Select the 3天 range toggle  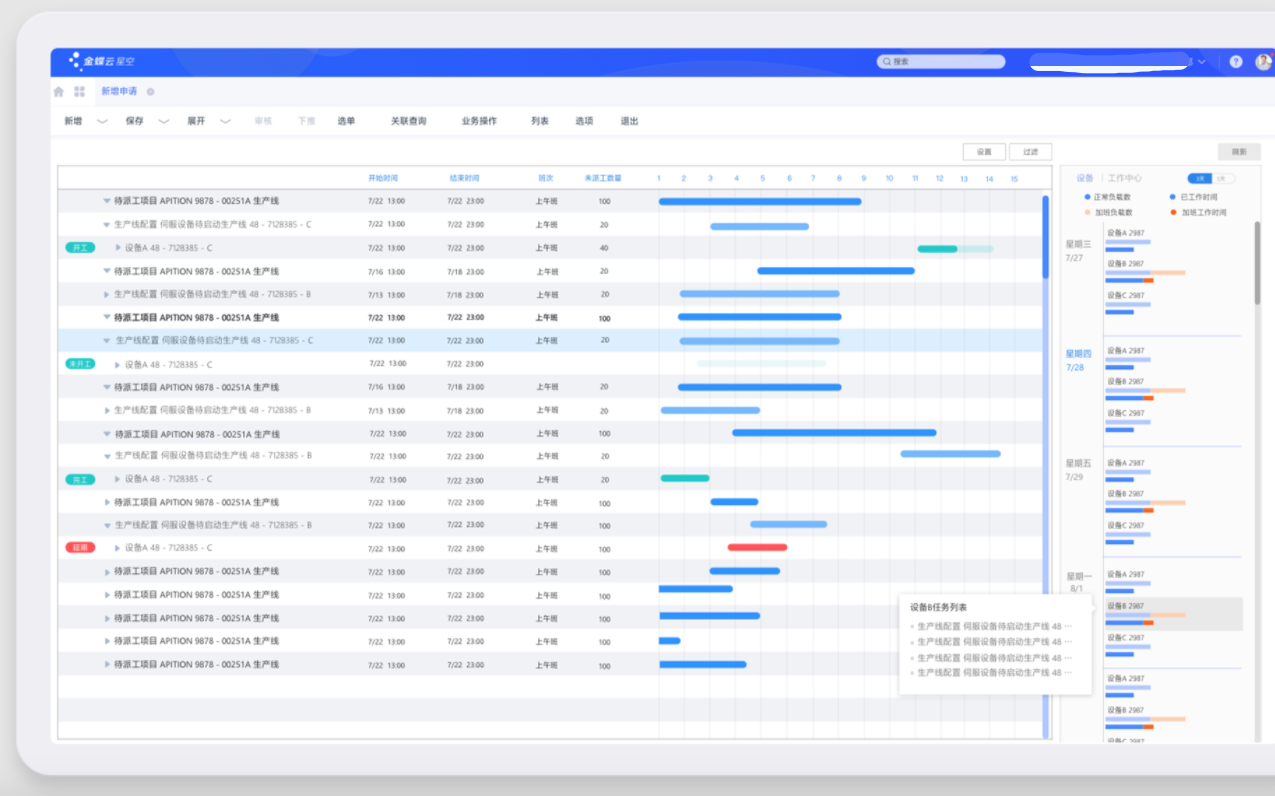tap(1201, 178)
